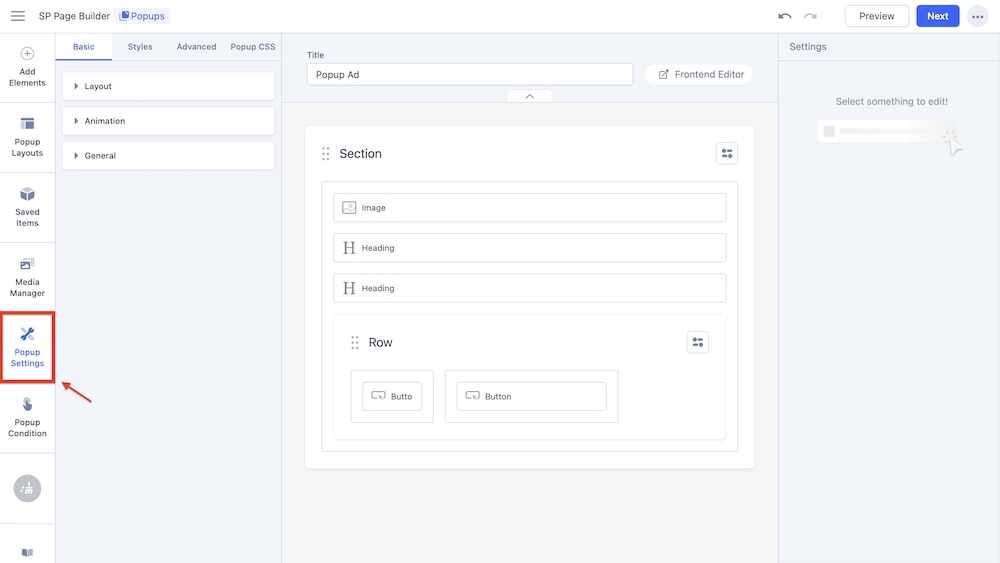
Task: Switch to the Styles tab
Action: coord(140,47)
